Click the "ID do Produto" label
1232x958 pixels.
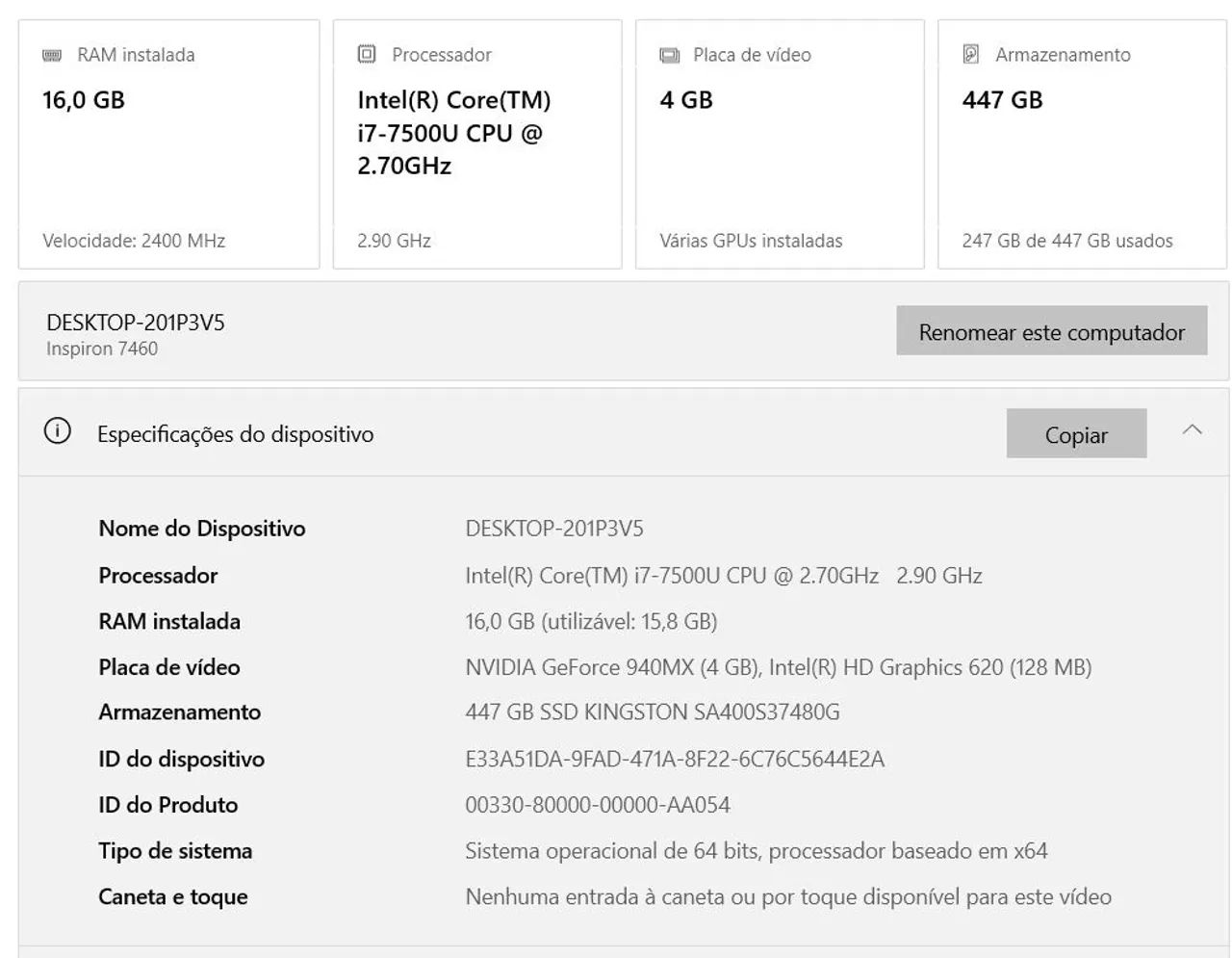click(167, 805)
